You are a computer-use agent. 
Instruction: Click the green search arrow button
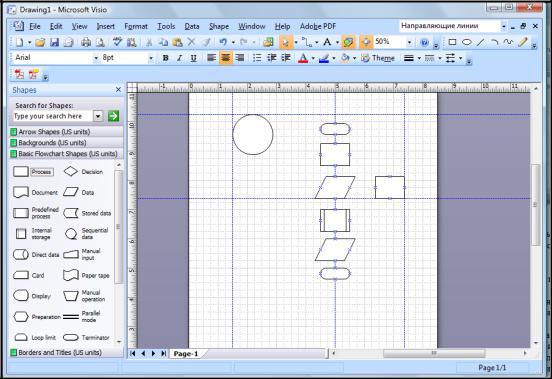(x=113, y=116)
